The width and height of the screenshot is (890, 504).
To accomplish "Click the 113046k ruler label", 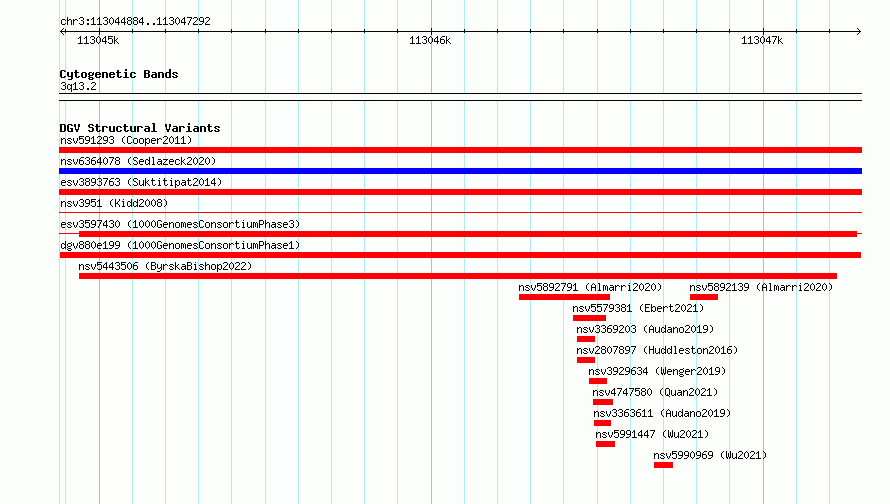I will (430, 40).
